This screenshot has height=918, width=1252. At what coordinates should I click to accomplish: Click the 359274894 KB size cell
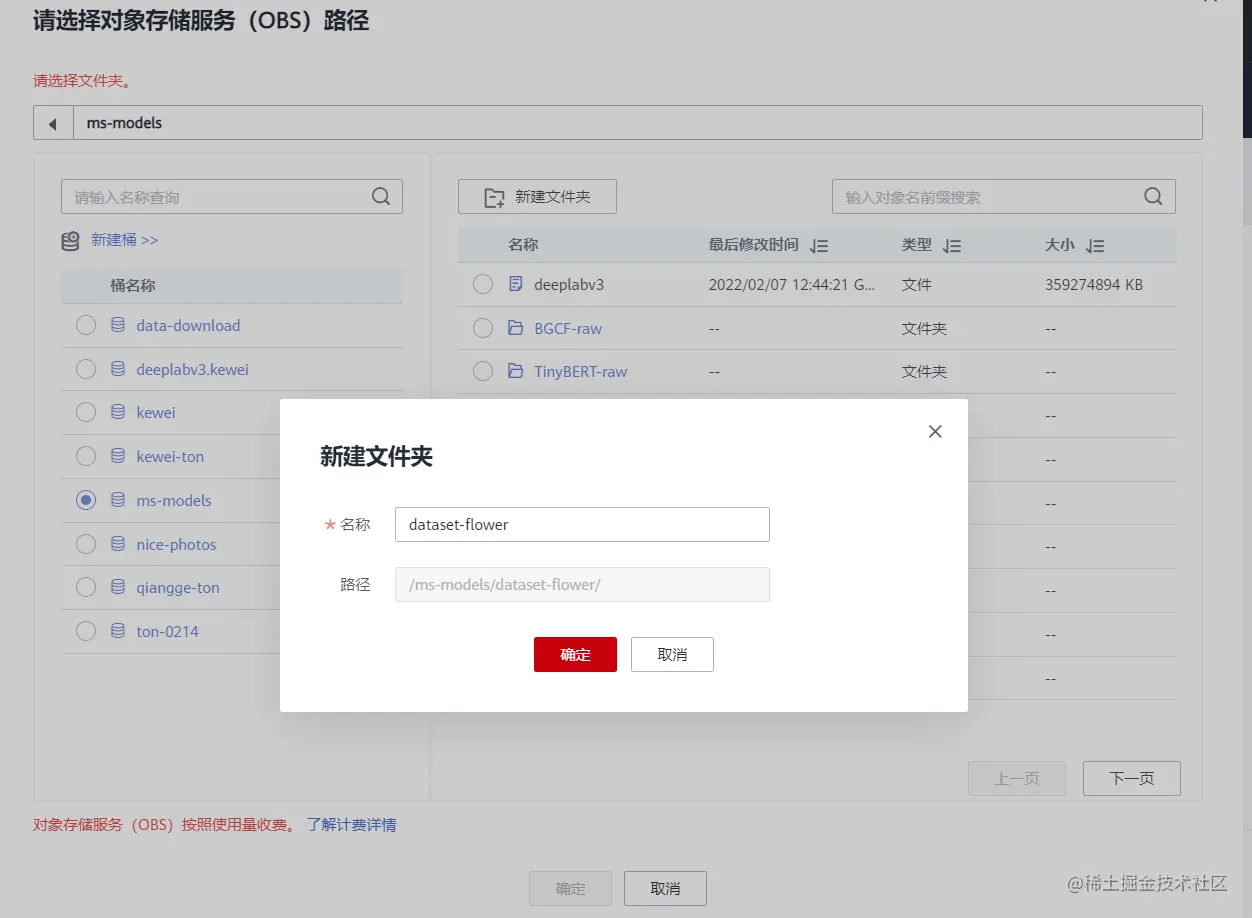pyautogui.click(x=1094, y=284)
